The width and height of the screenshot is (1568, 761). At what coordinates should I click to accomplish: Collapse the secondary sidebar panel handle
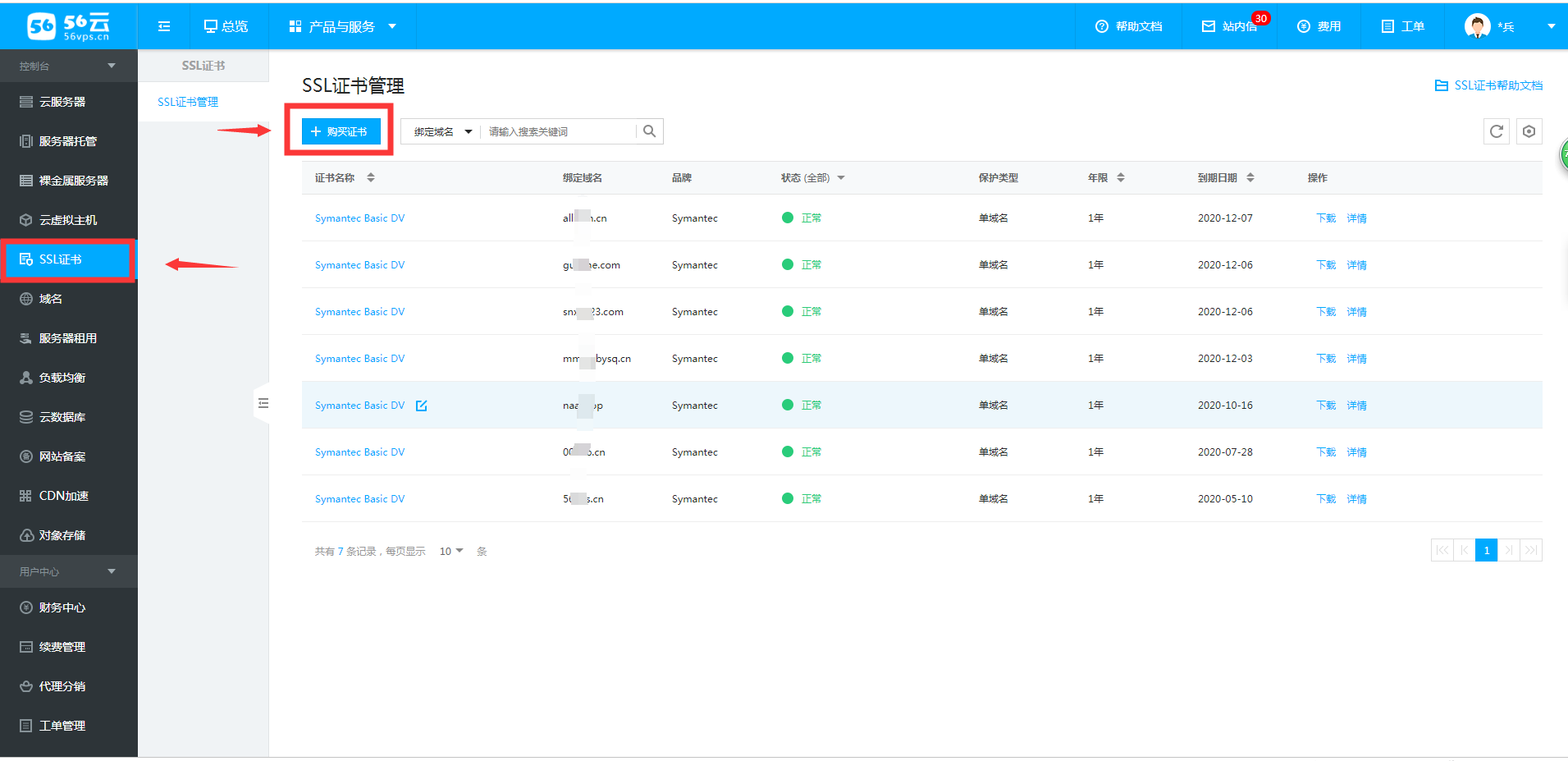tap(263, 403)
